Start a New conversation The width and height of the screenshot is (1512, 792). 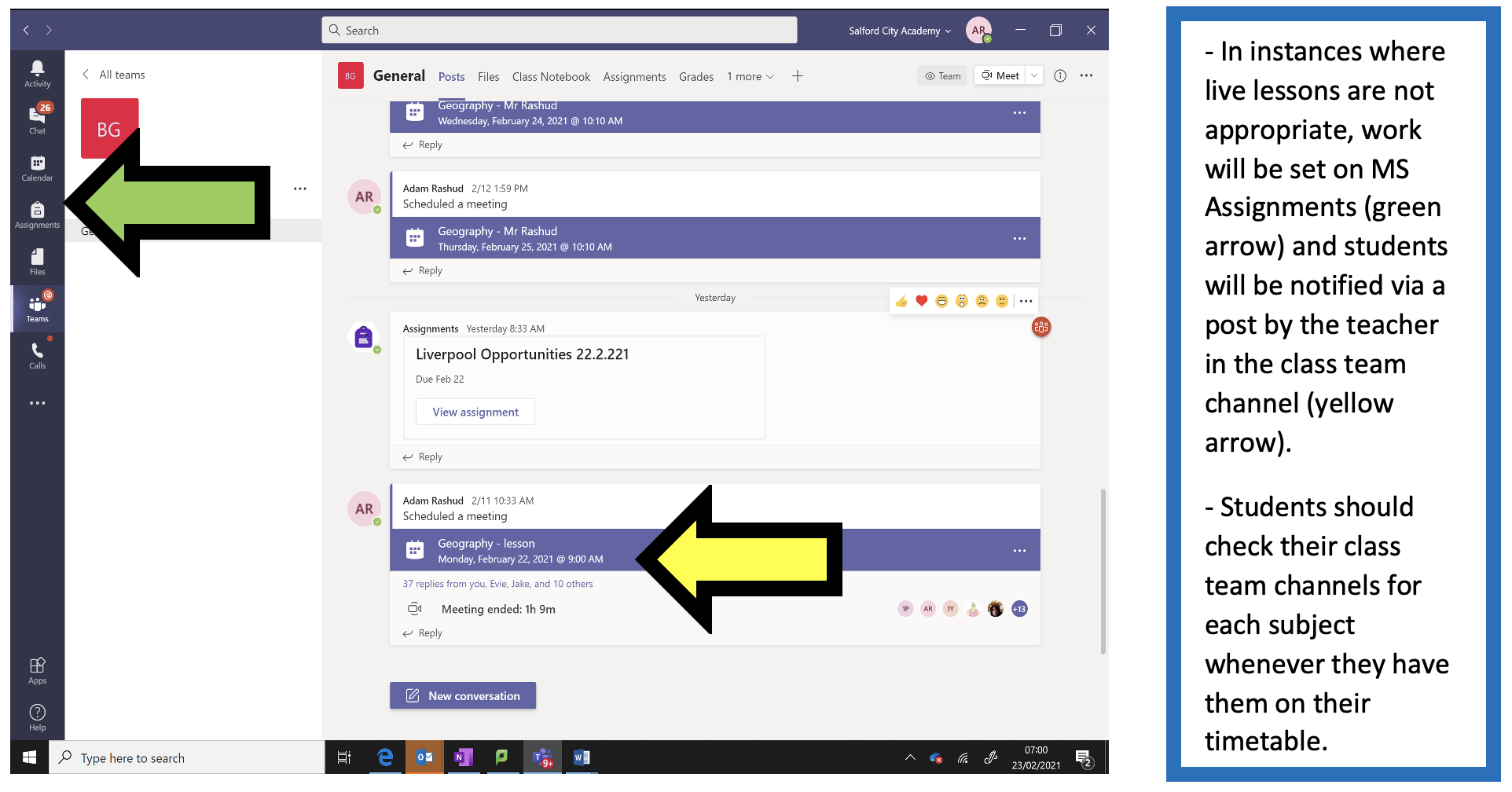(463, 695)
